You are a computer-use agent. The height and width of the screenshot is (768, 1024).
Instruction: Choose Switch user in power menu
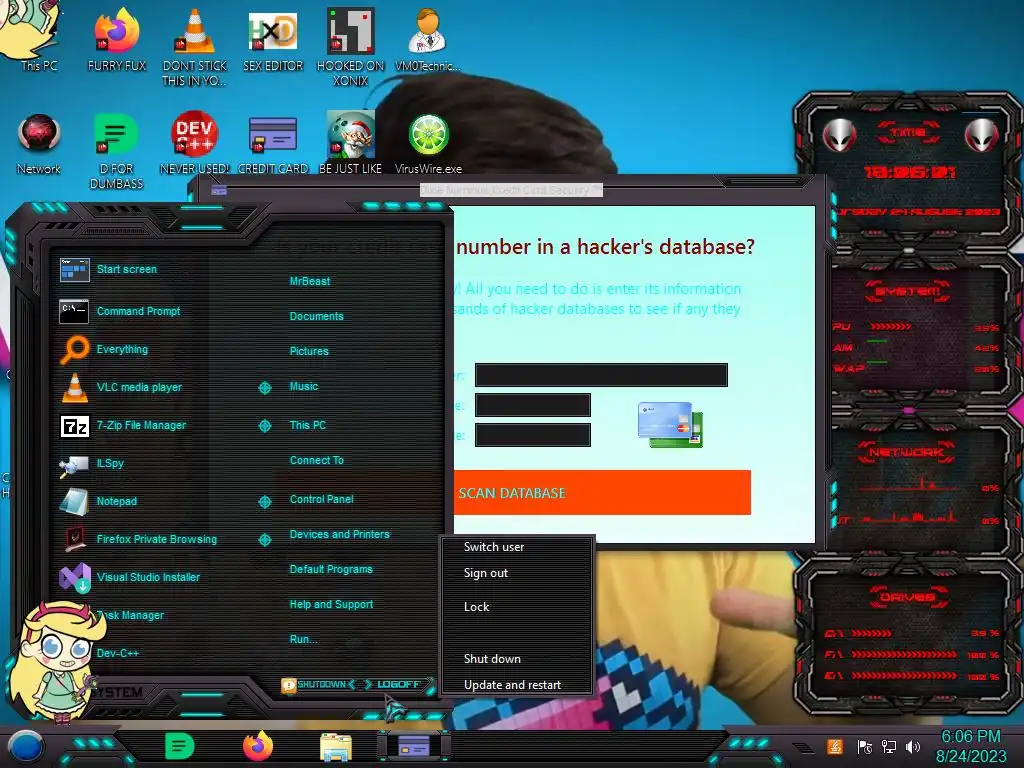tap(494, 547)
